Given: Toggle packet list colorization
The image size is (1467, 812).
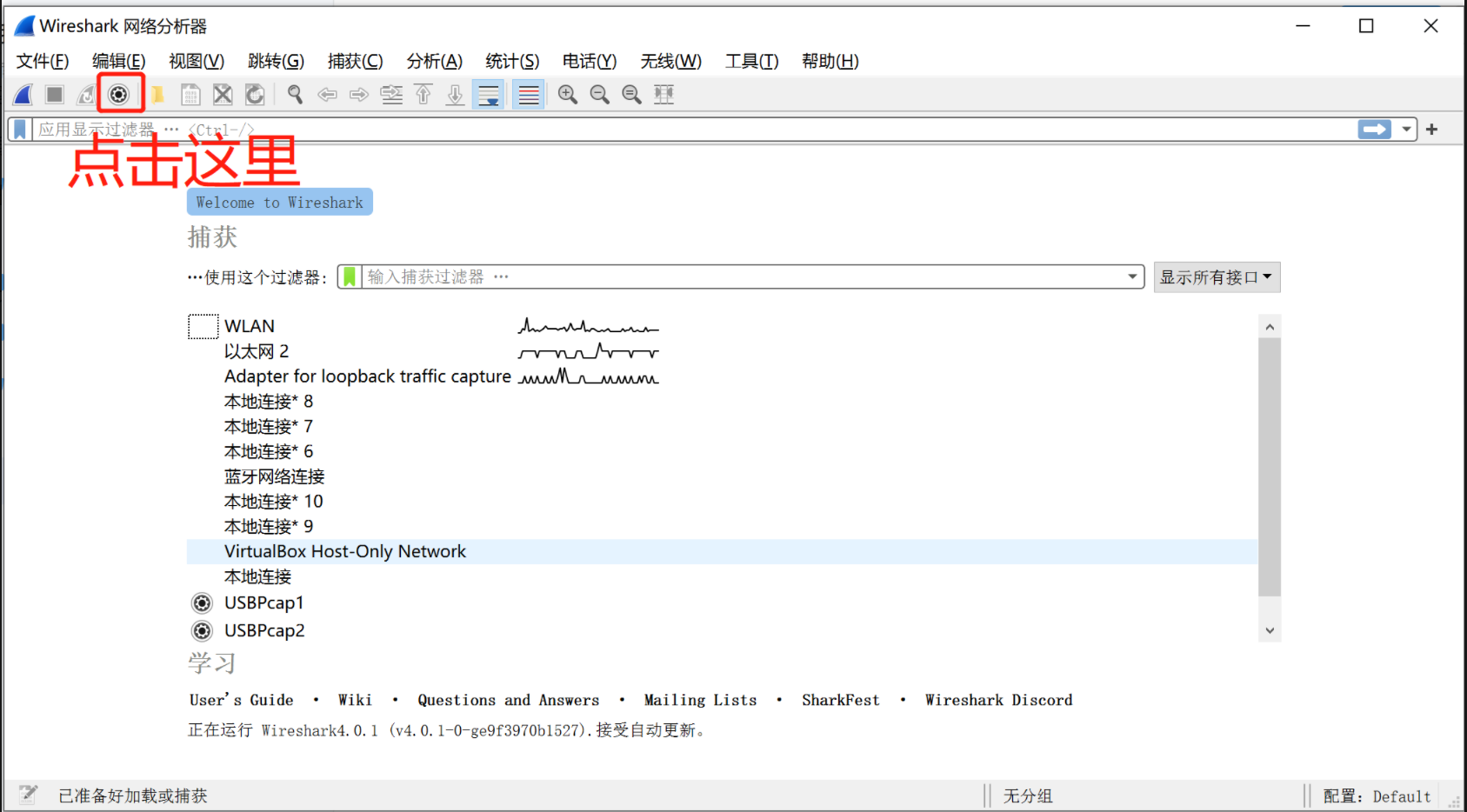Looking at the screenshot, I should pos(529,94).
